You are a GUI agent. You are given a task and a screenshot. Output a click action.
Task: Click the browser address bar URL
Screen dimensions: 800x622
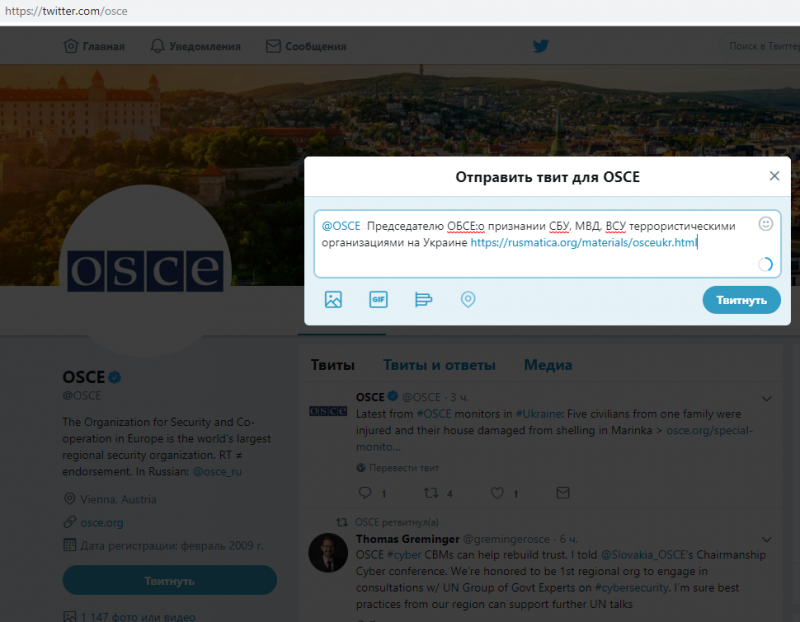[x=66, y=11]
